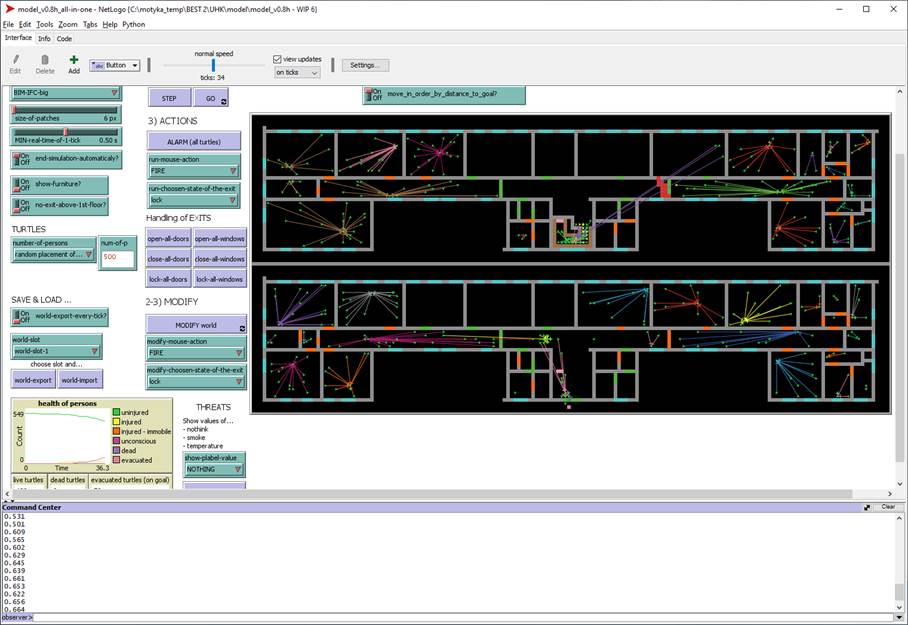This screenshot has height=625, width=908.
Task: Click the green uninjured legend swatch
Action: pos(117,412)
